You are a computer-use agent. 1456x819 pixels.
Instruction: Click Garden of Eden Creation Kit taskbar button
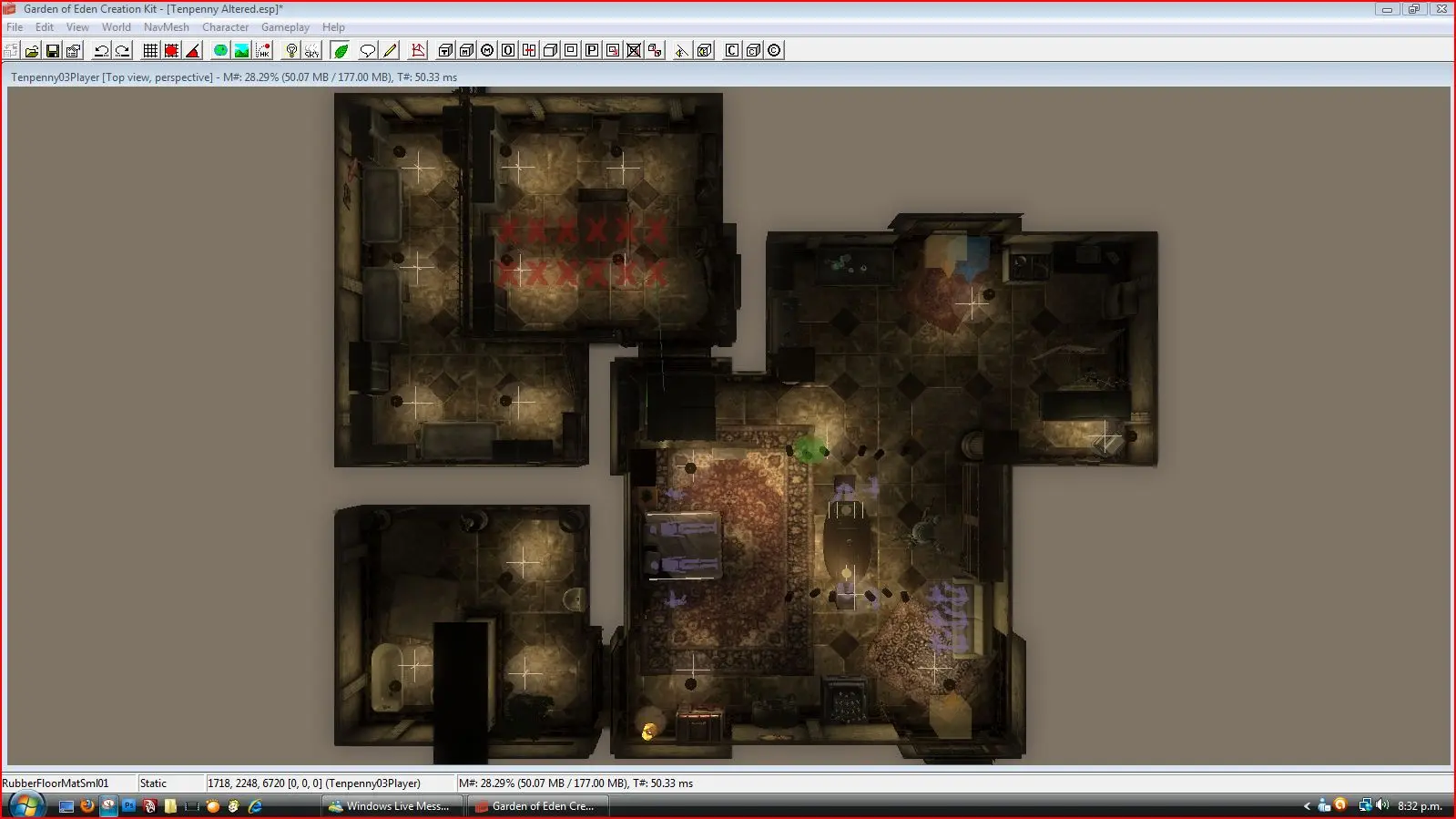click(x=538, y=806)
